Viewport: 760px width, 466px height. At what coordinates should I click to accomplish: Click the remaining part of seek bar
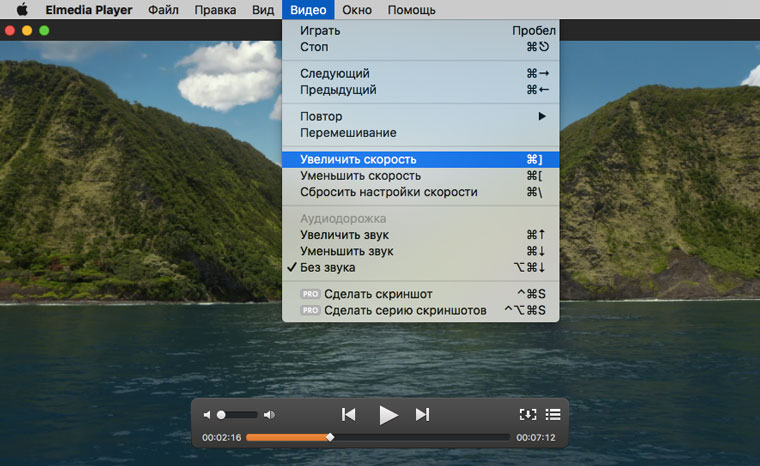422,437
